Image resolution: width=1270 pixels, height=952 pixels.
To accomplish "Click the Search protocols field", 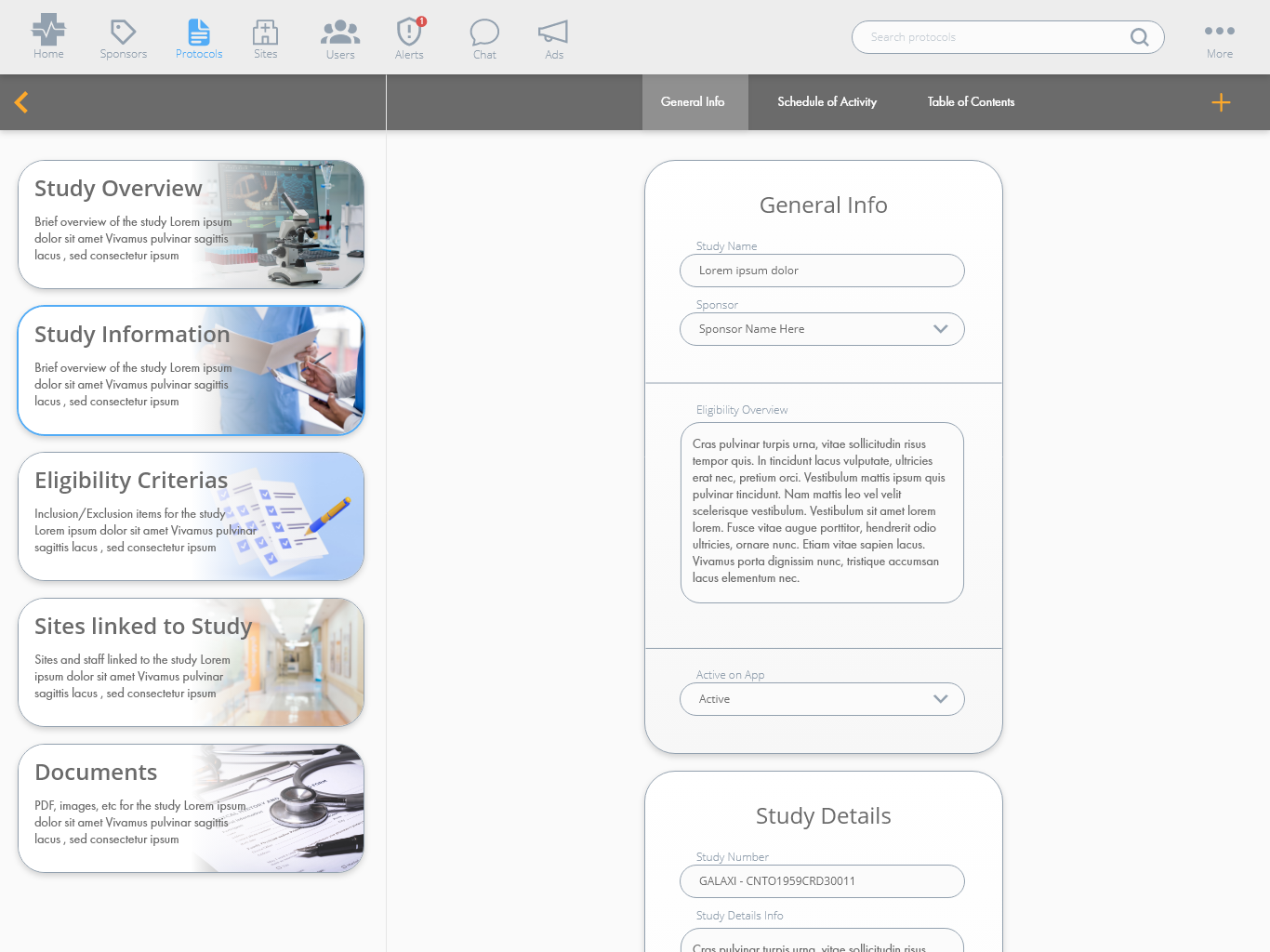I will [x=990, y=37].
